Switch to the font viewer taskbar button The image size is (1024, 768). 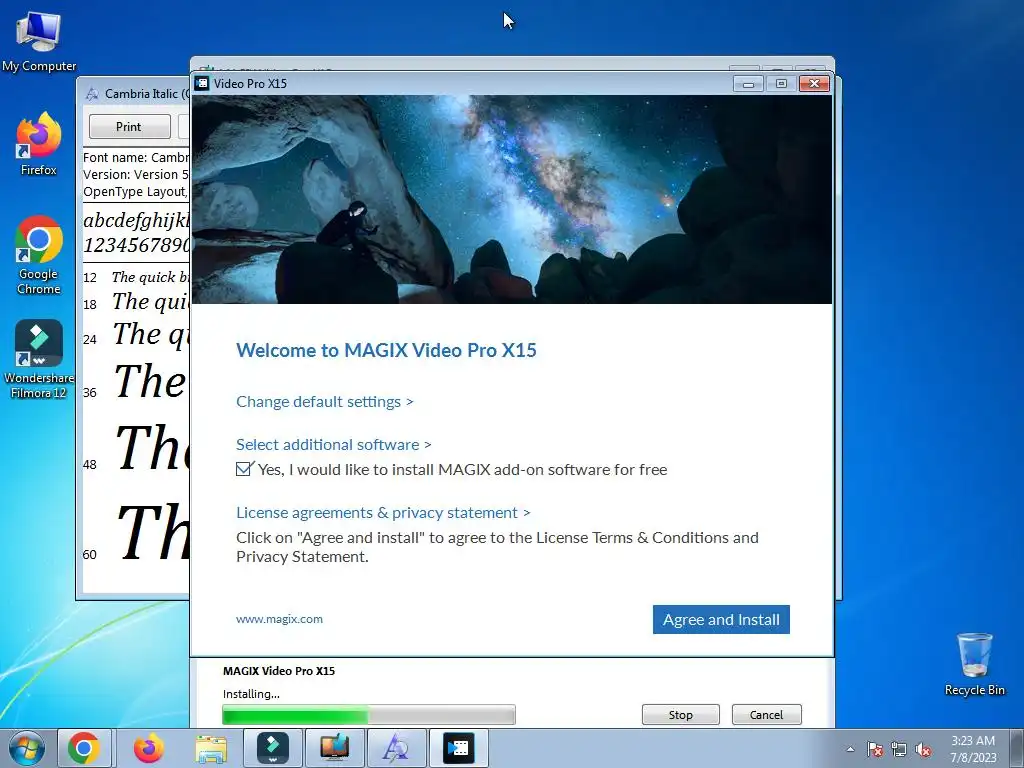pos(396,748)
